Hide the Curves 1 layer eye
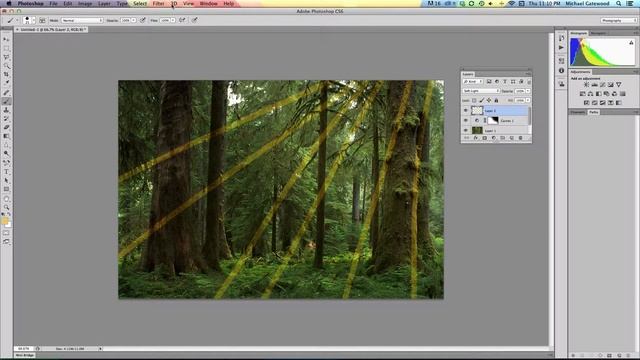The height and width of the screenshot is (360, 640). coord(466,120)
